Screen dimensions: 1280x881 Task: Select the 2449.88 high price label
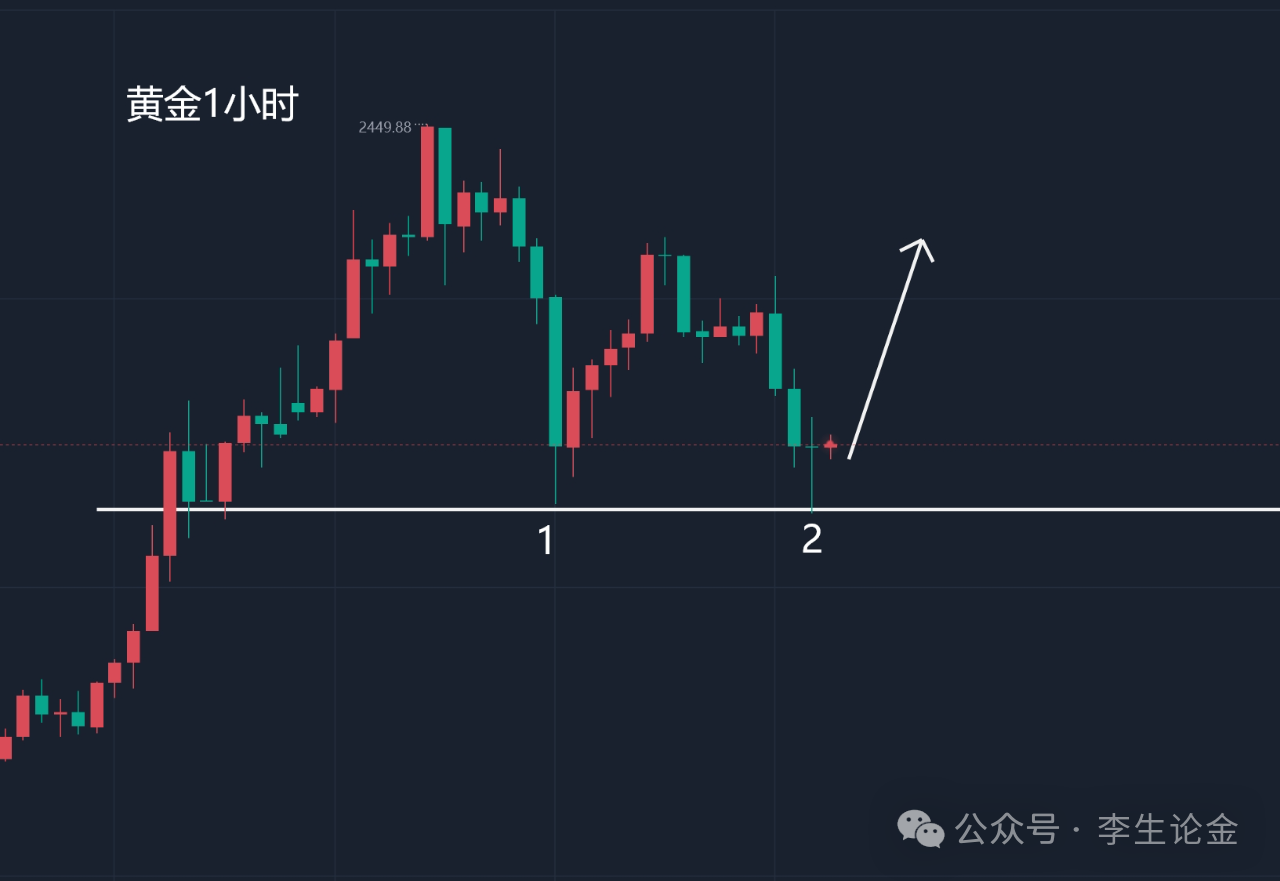pyautogui.click(x=385, y=127)
